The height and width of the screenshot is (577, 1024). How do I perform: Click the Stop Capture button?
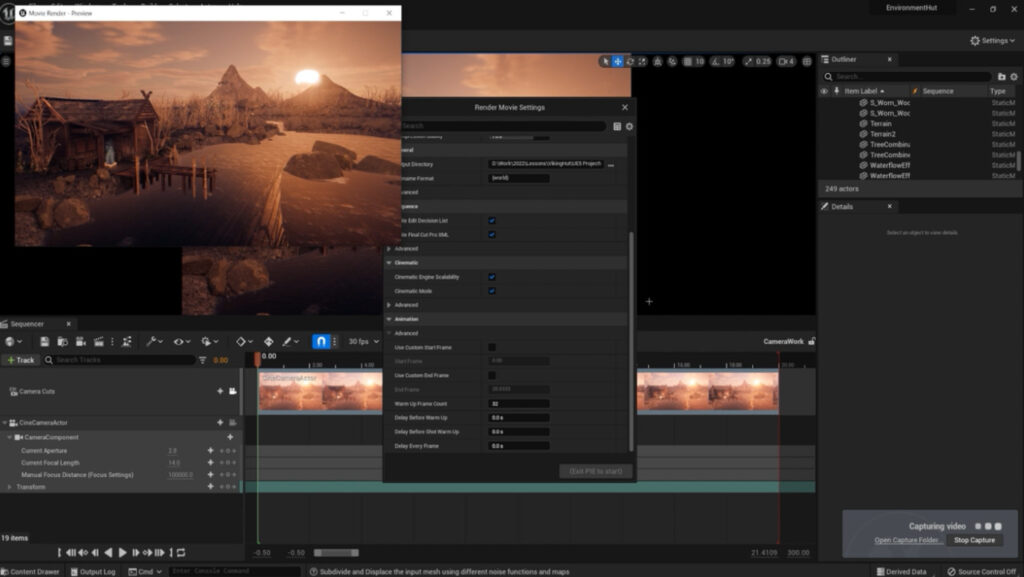click(x=974, y=540)
